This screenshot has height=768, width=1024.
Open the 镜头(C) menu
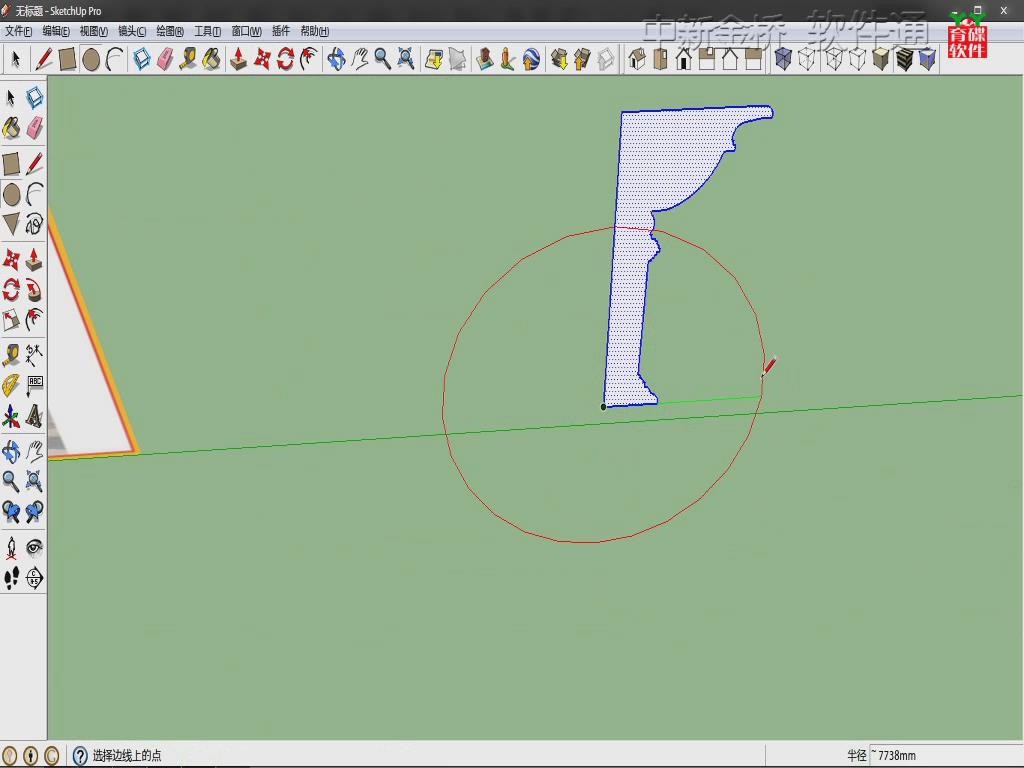pos(132,31)
